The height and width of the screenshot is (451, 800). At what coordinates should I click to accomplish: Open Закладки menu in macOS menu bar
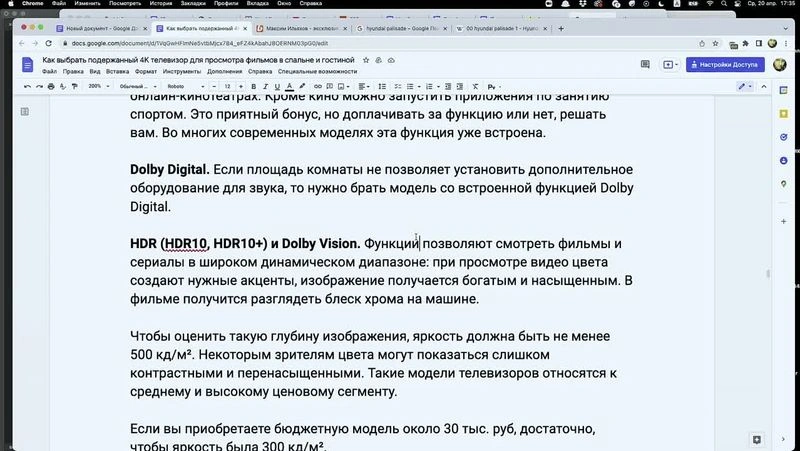(193, 3)
